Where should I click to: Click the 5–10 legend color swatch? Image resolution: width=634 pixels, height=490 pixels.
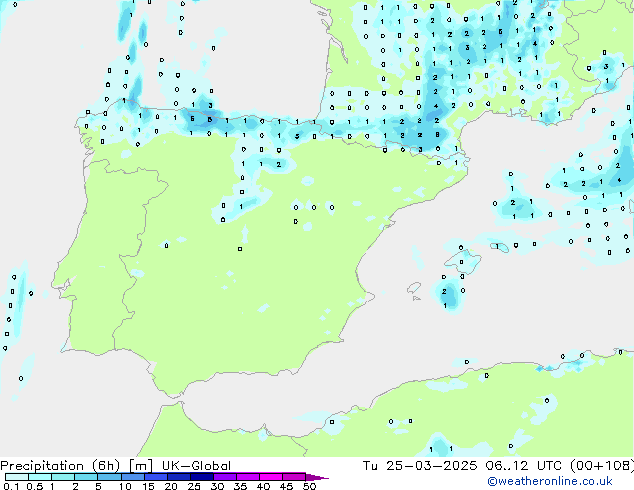[109, 477]
